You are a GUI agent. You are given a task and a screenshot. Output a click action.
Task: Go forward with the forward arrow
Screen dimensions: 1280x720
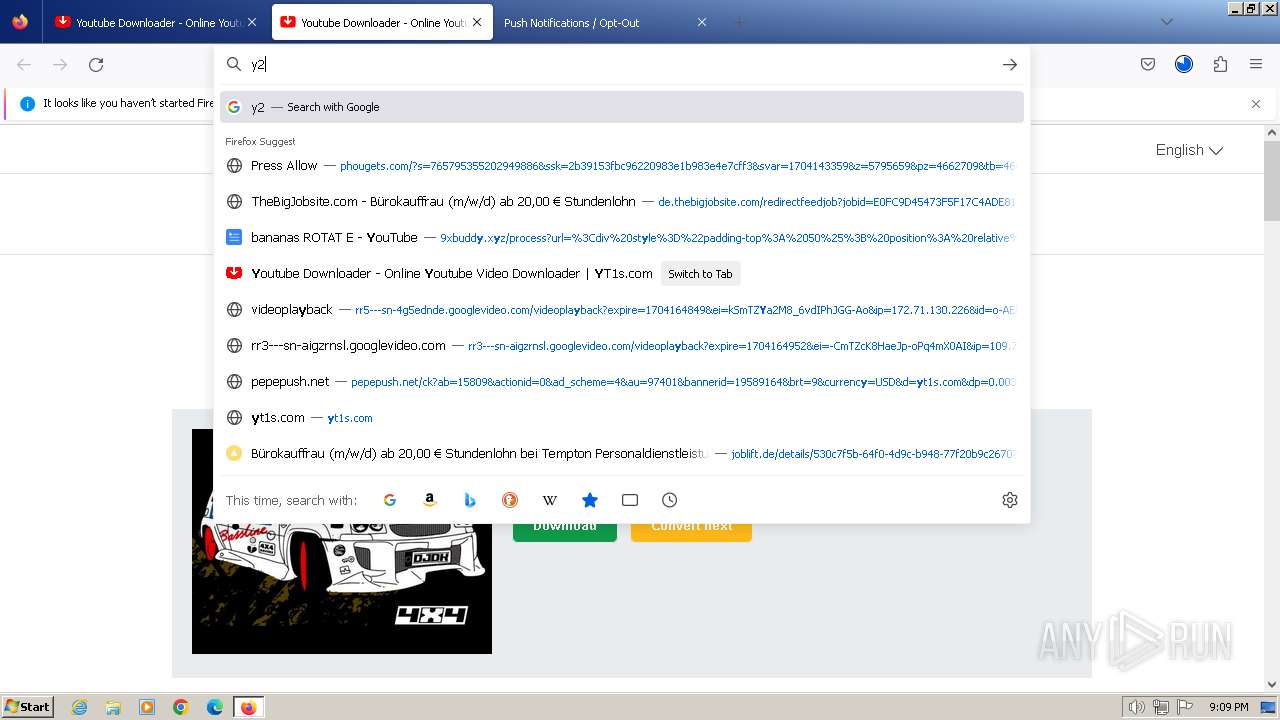tap(60, 64)
